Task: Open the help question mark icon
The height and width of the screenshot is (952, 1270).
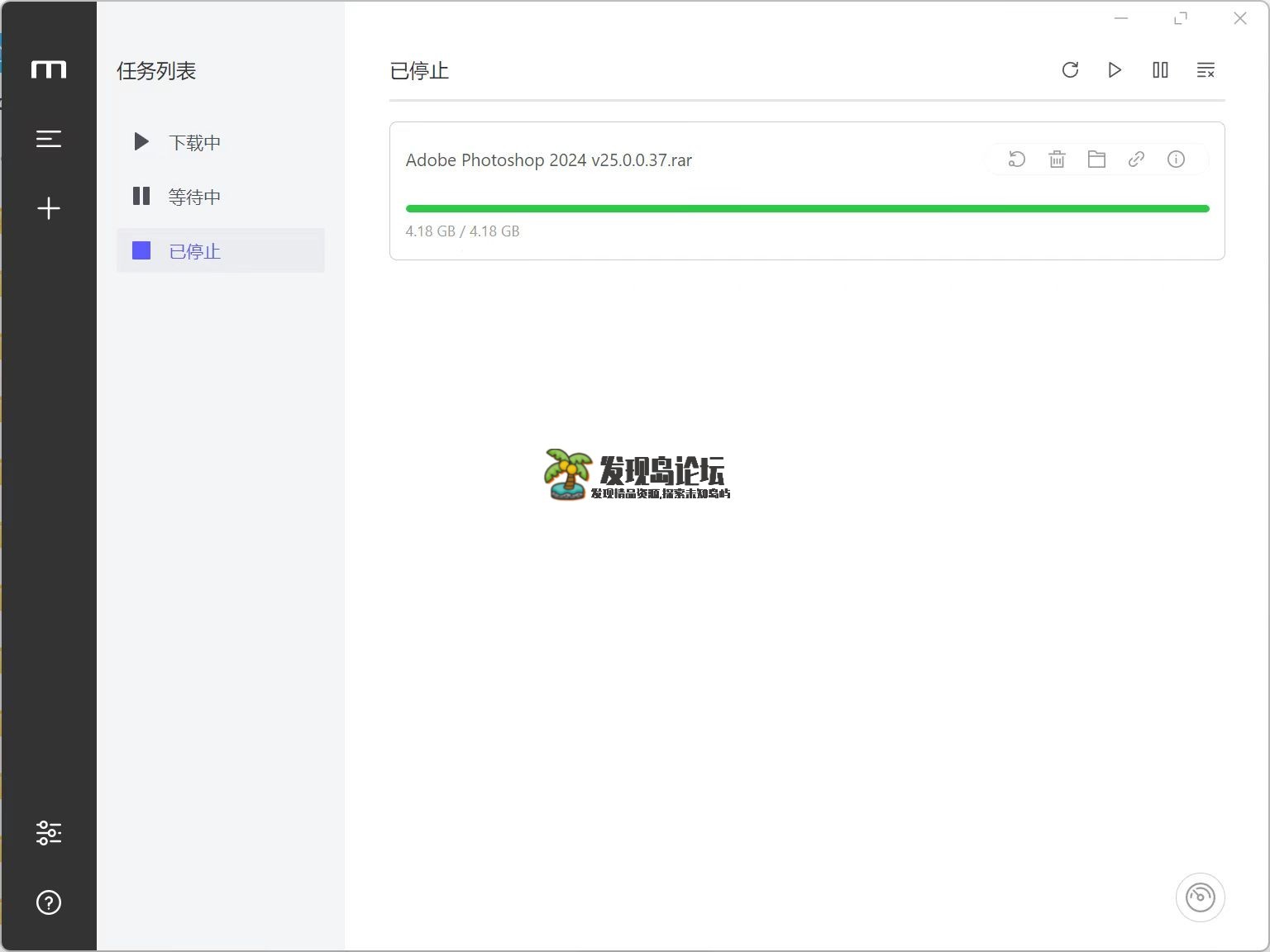Action: point(49,902)
